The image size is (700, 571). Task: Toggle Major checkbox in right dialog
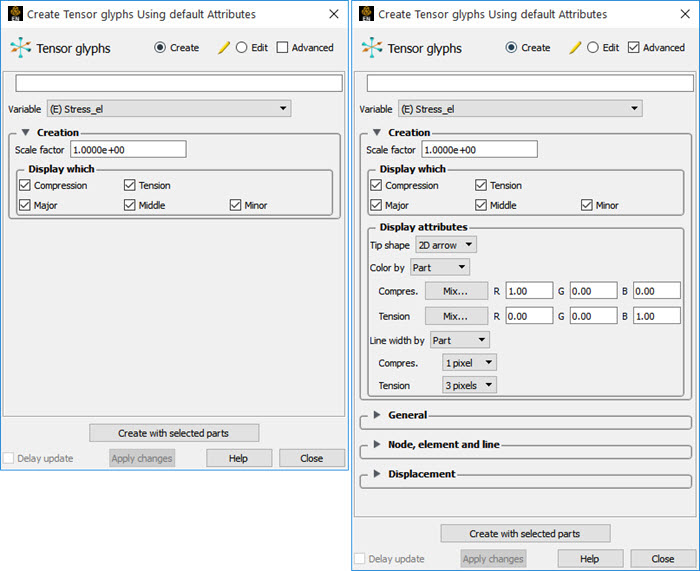click(x=376, y=205)
